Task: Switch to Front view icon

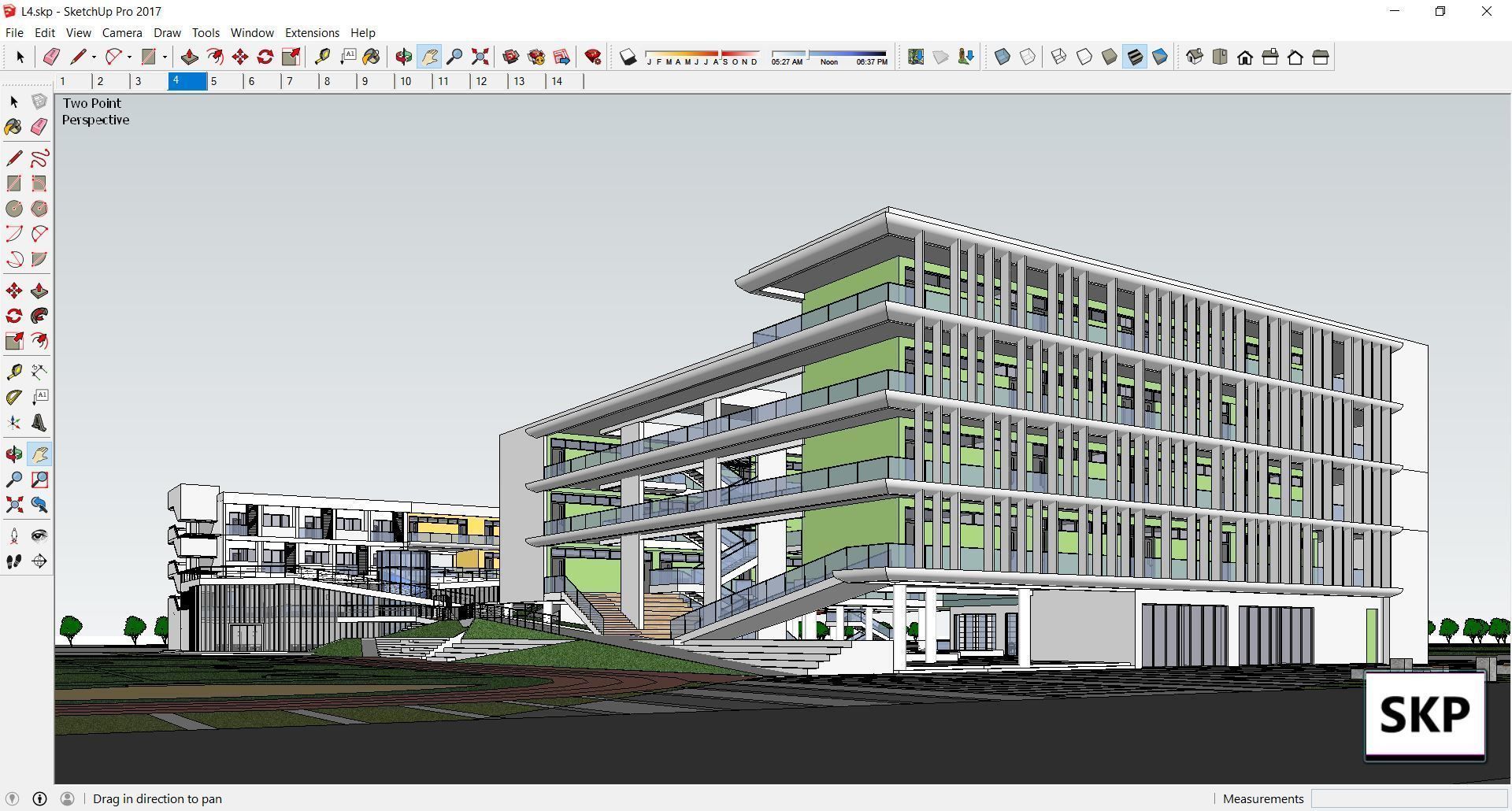Action: pyautogui.click(x=1245, y=57)
